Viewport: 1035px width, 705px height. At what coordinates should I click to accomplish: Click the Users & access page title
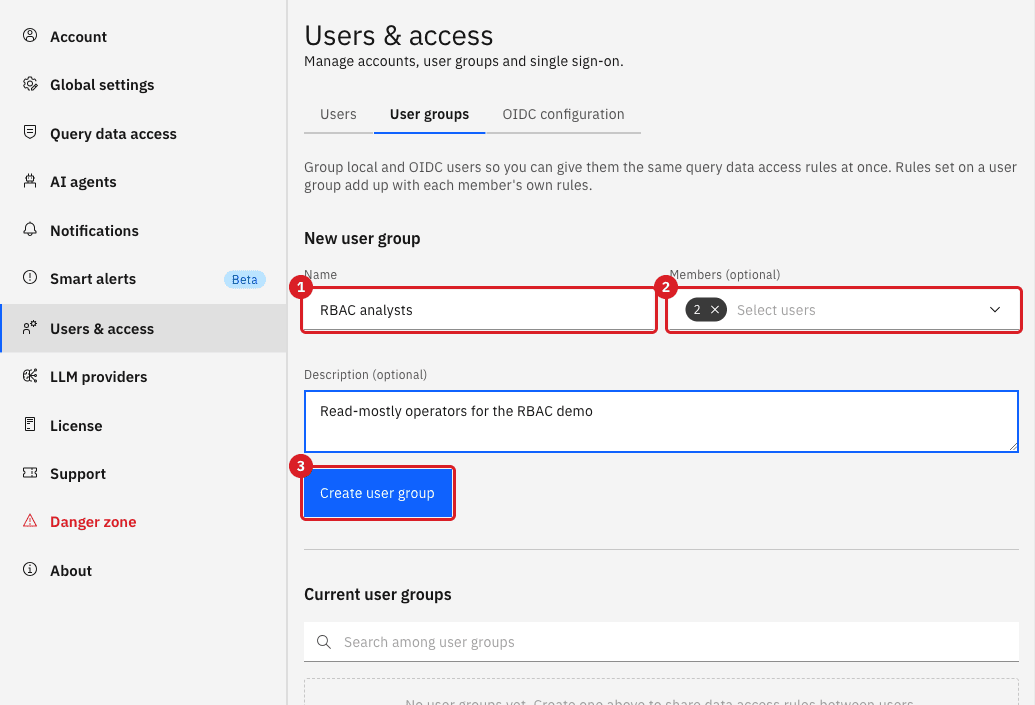click(399, 36)
